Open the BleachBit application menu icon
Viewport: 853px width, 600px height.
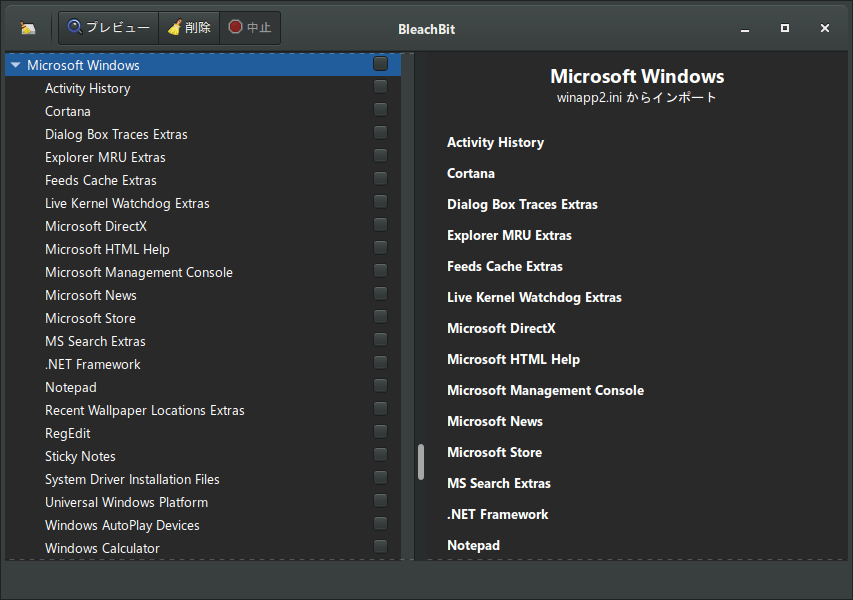tap(28, 28)
